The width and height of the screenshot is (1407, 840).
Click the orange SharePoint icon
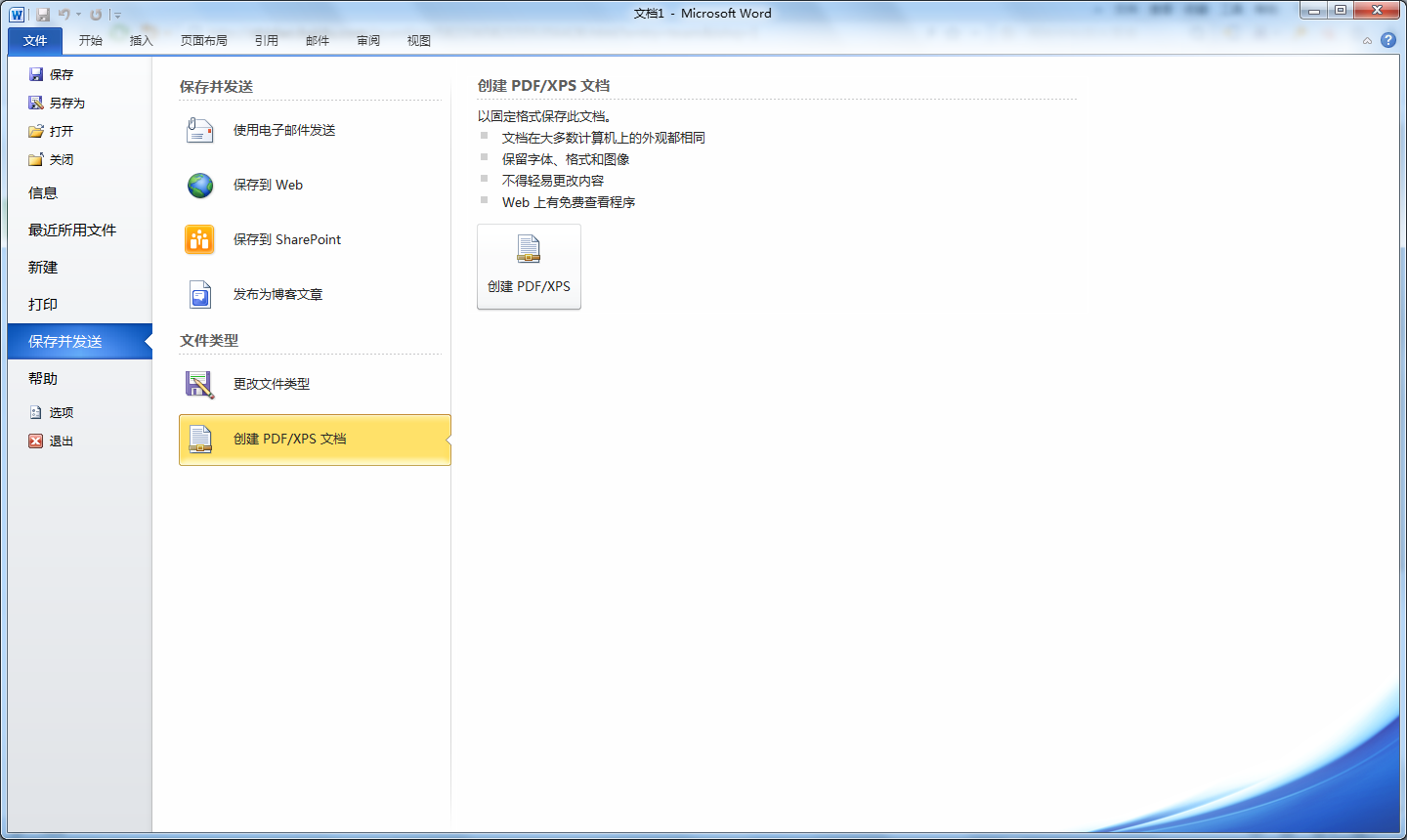click(200, 239)
